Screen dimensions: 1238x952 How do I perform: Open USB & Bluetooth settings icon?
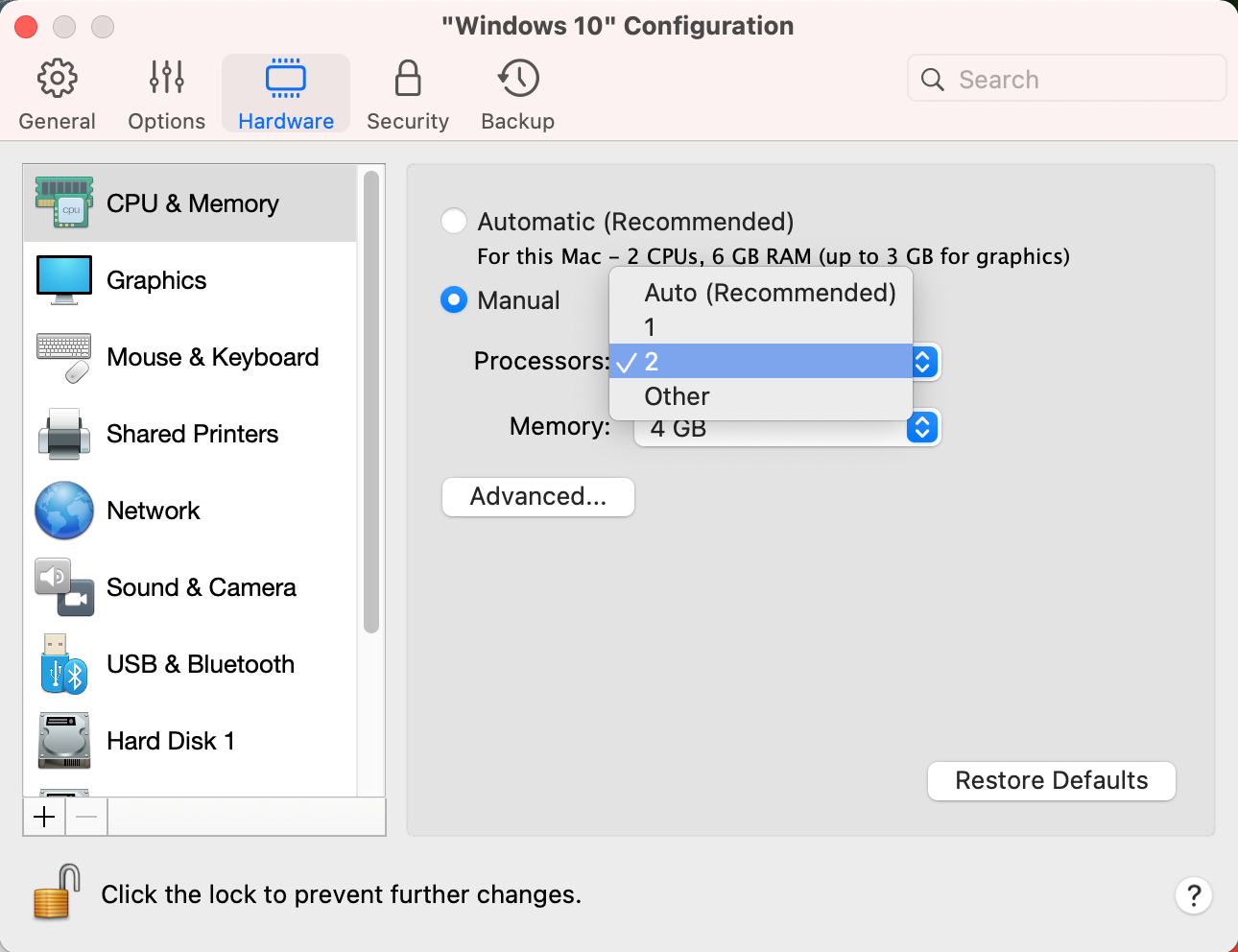pos(63,664)
